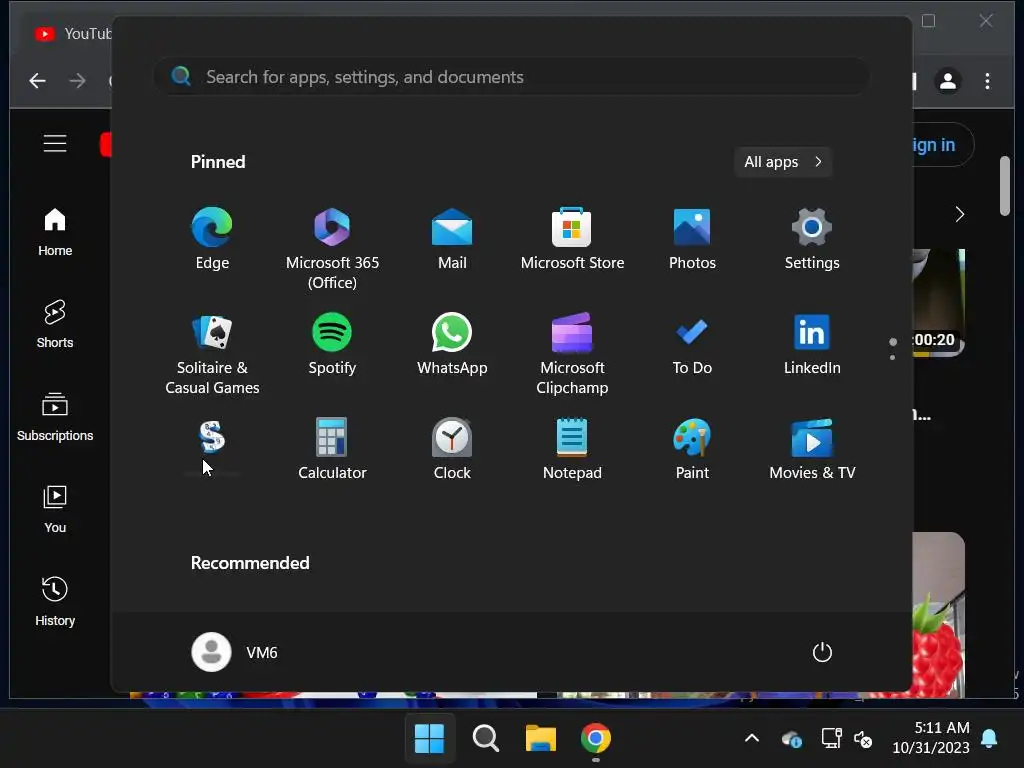The height and width of the screenshot is (768, 1024).
Task: Open Settings from pinned apps
Action: pos(812,238)
